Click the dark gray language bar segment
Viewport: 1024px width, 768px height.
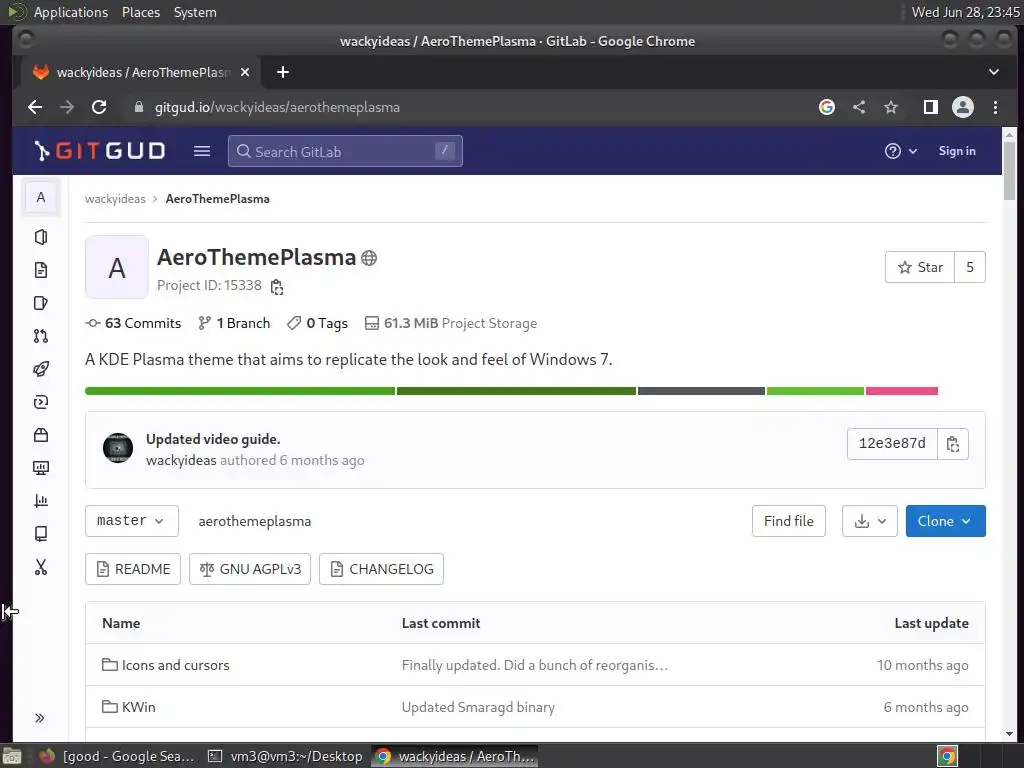(701, 391)
